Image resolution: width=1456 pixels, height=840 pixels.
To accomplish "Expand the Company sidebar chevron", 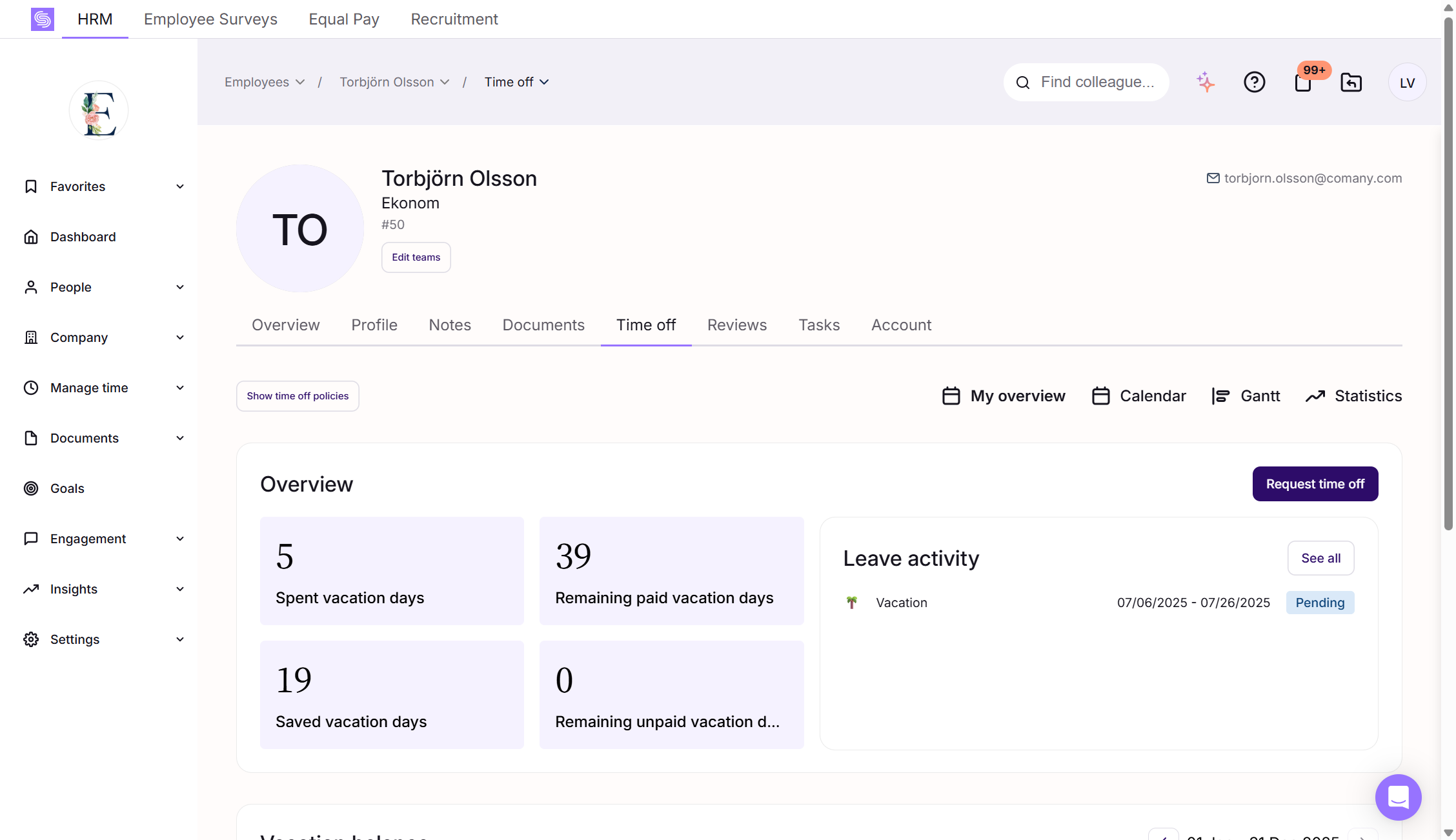I will (x=180, y=337).
